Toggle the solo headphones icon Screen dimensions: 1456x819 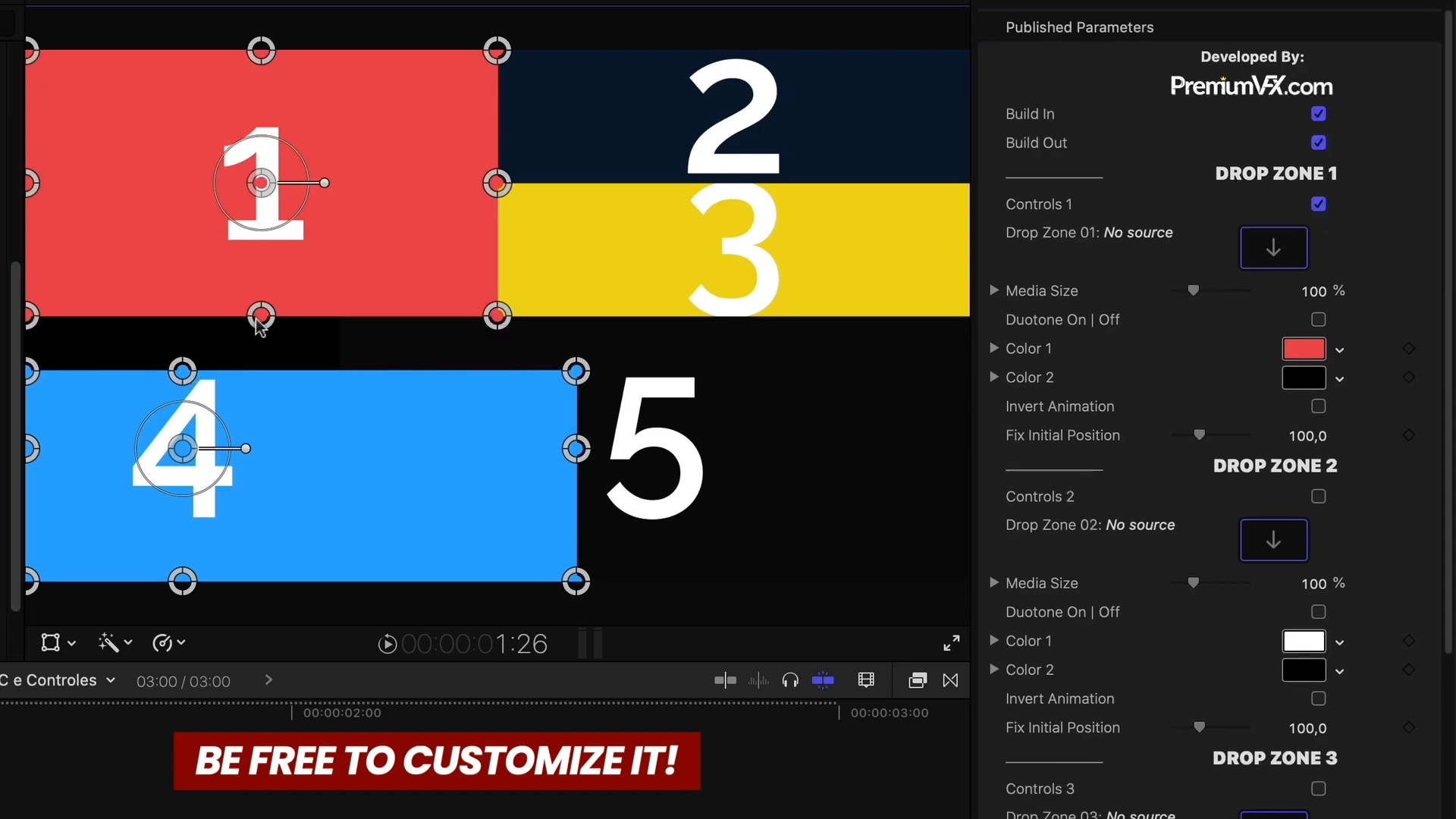pyautogui.click(x=790, y=680)
